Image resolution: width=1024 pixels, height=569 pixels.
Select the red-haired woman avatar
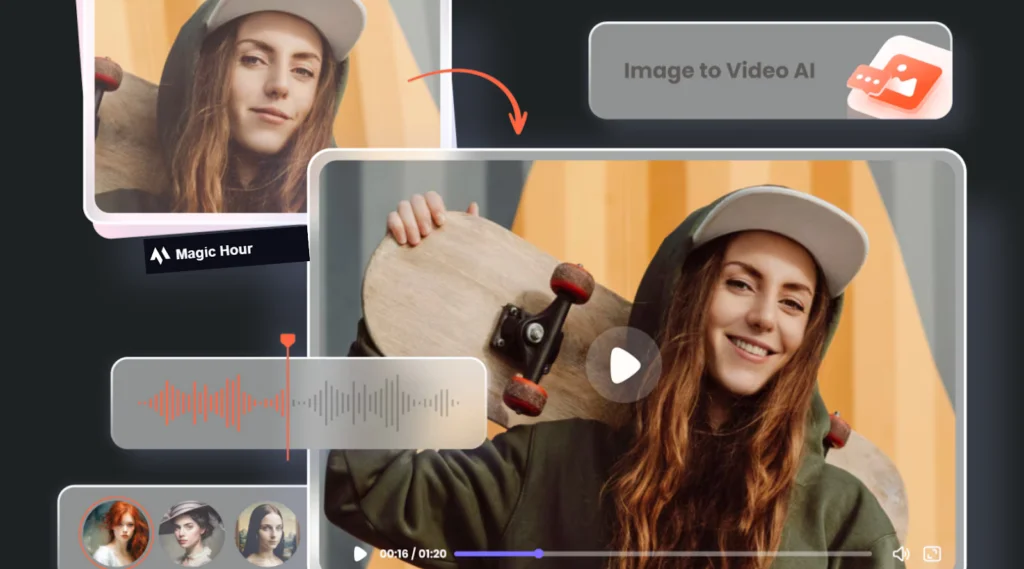tap(116, 532)
